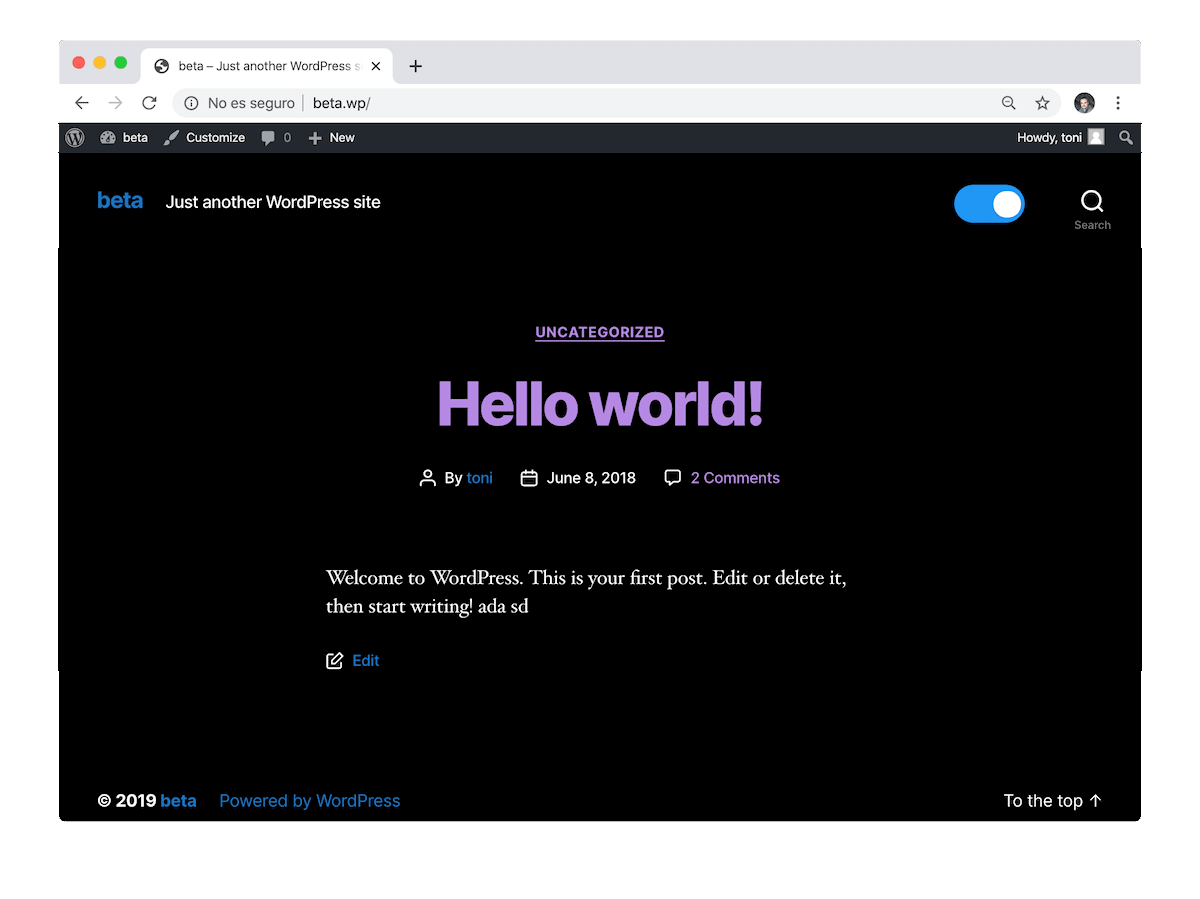Reload the page with browser refresh icon

click(149, 103)
